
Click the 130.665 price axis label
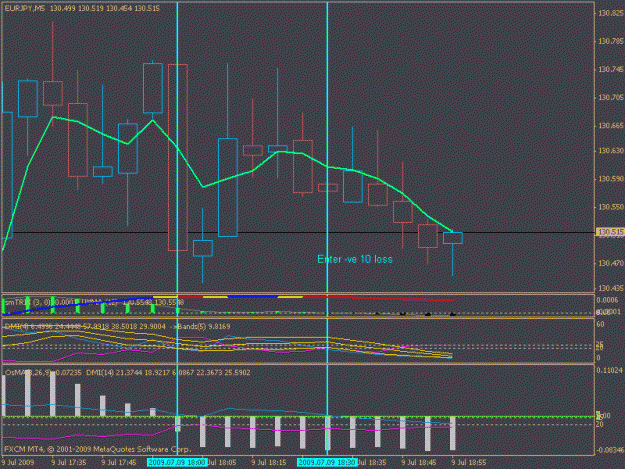[611, 126]
